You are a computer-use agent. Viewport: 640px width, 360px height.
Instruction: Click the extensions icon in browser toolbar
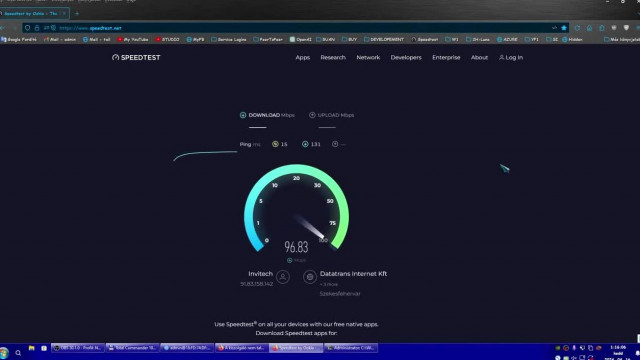[602, 28]
